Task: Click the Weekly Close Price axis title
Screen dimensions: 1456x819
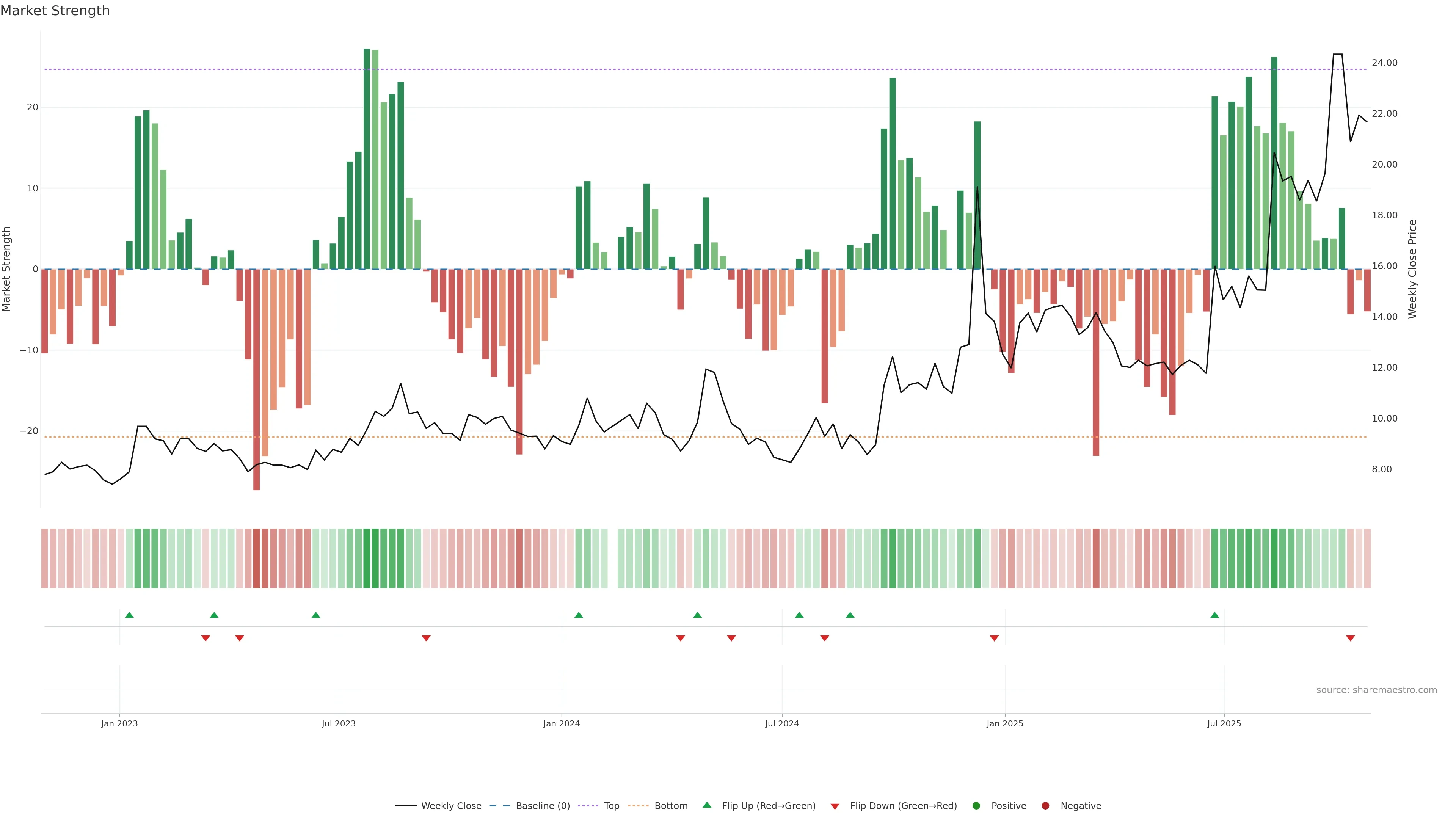Action: coord(1412,269)
